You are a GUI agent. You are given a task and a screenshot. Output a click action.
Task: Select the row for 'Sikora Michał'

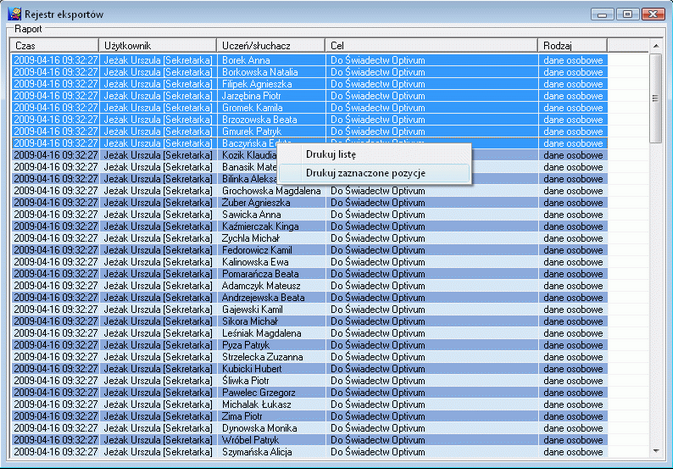[x=309, y=321]
